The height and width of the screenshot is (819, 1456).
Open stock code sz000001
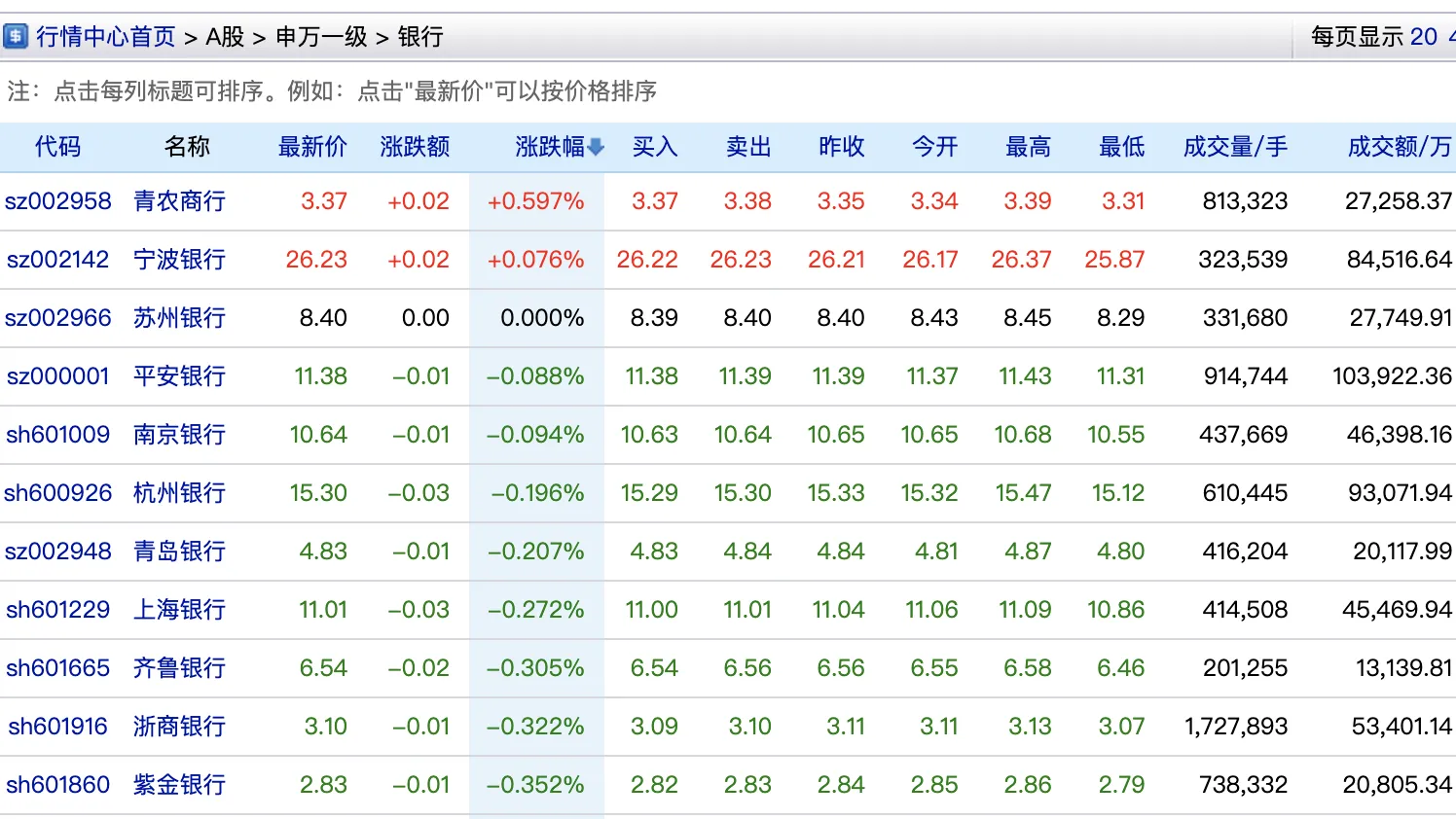58,376
